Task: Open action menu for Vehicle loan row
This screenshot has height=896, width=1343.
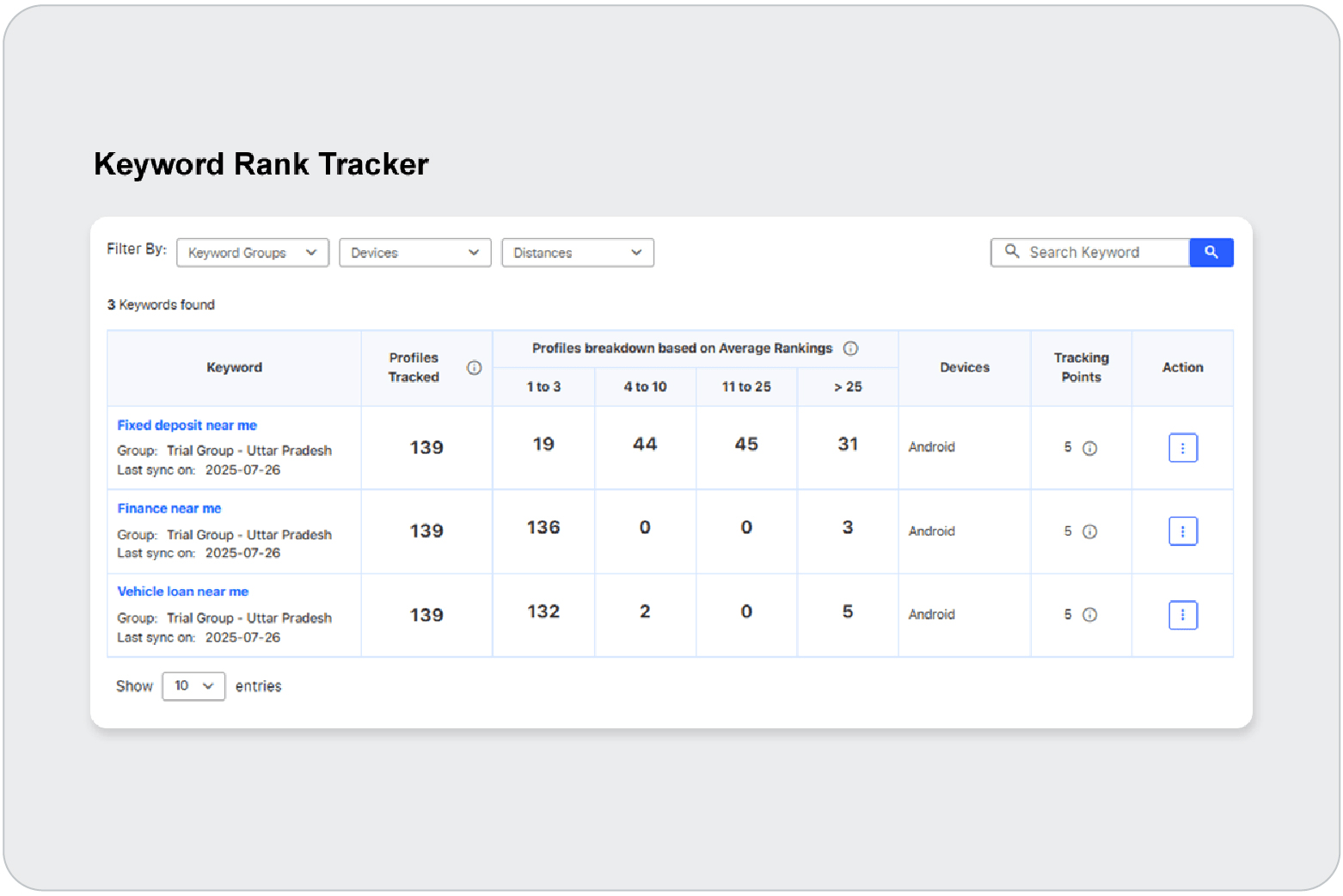Action: 1182,615
